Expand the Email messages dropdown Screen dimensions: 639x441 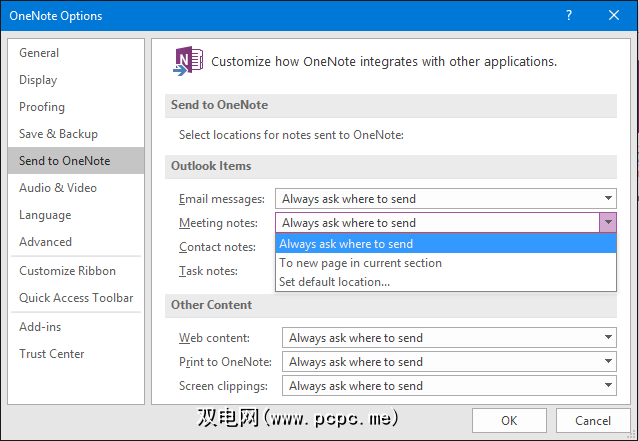click(609, 199)
